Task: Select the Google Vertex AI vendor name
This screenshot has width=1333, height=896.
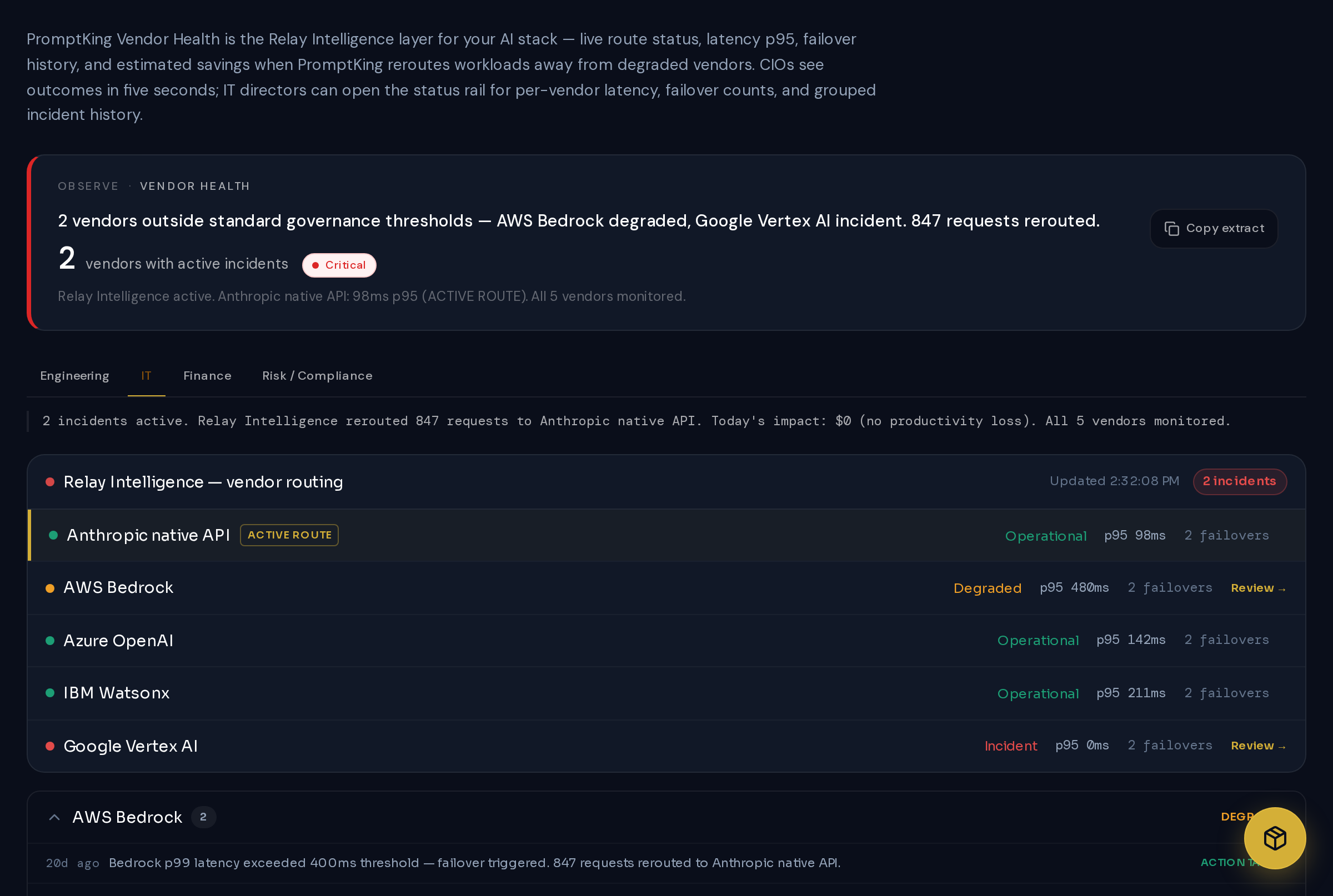Action: [131, 746]
